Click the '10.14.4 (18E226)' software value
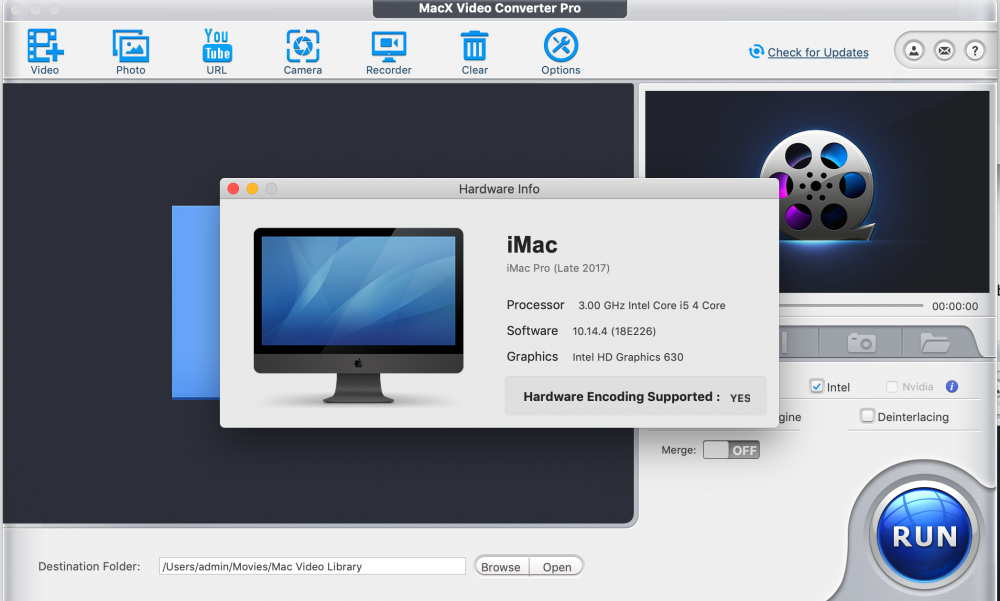1000x601 pixels. pyautogui.click(x=614, y=331)
